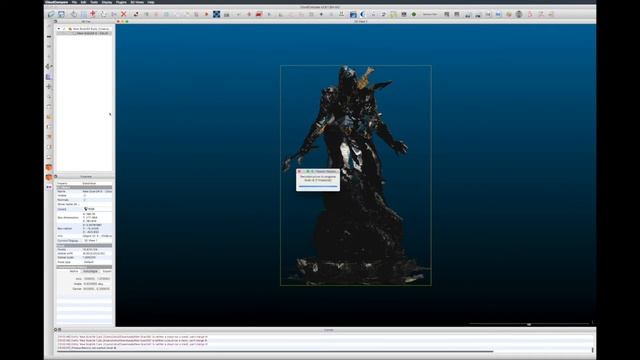Screen dimensions: 640x360
Task: Click the Open file toolbar icon
Action: (x=51, y=14)
